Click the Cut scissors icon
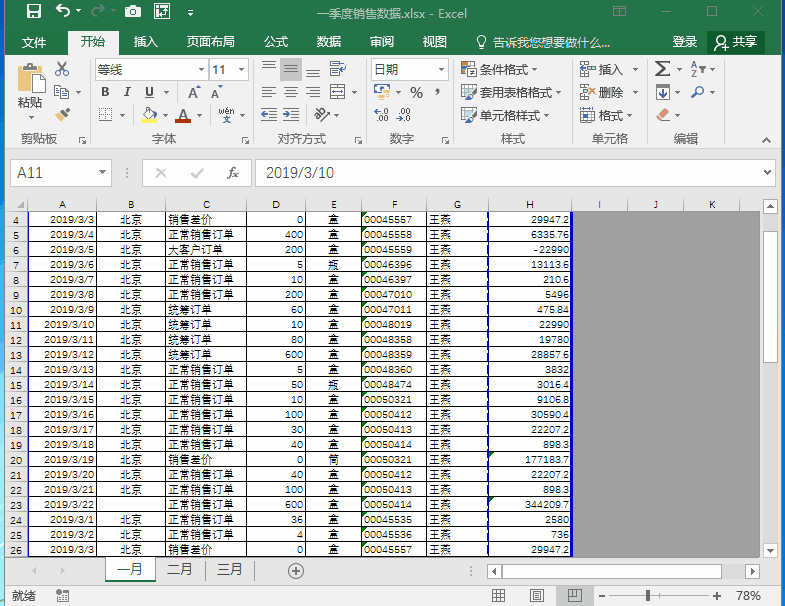The image size is (785, 606). 62,69
